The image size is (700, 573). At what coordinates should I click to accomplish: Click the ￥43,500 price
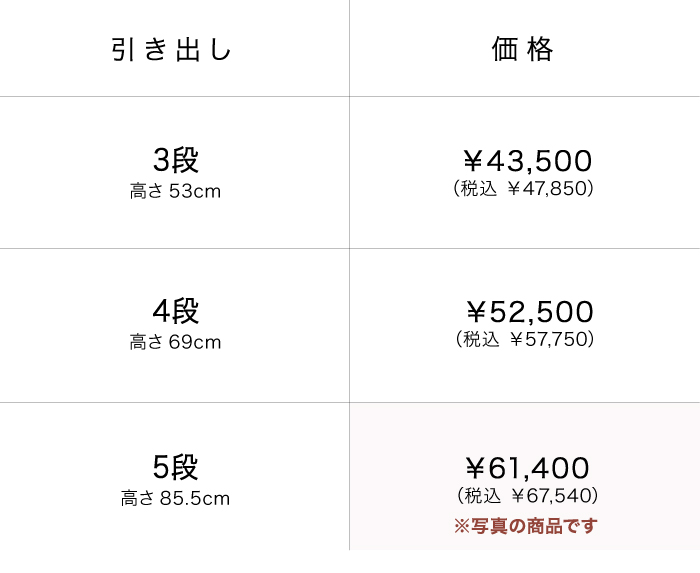[x=527, y=161]
